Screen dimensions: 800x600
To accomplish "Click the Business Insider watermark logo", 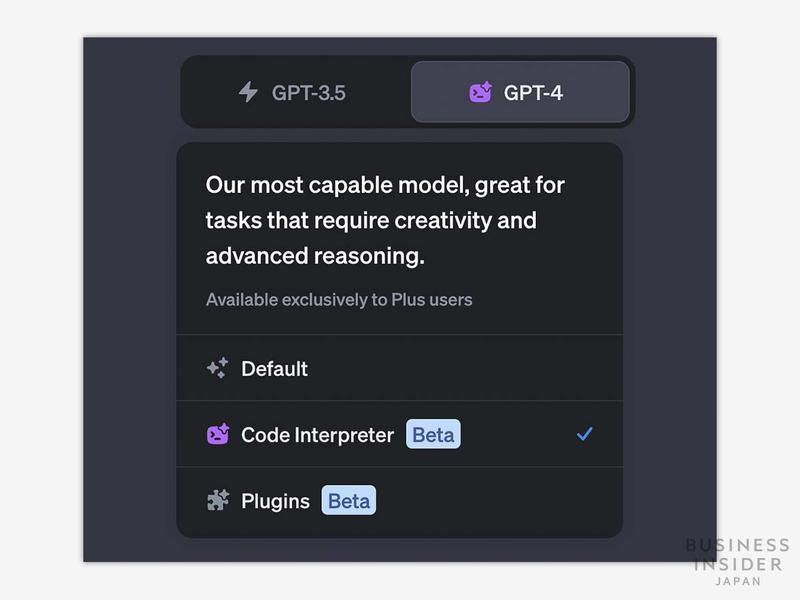I will click(x=737, y=556).
